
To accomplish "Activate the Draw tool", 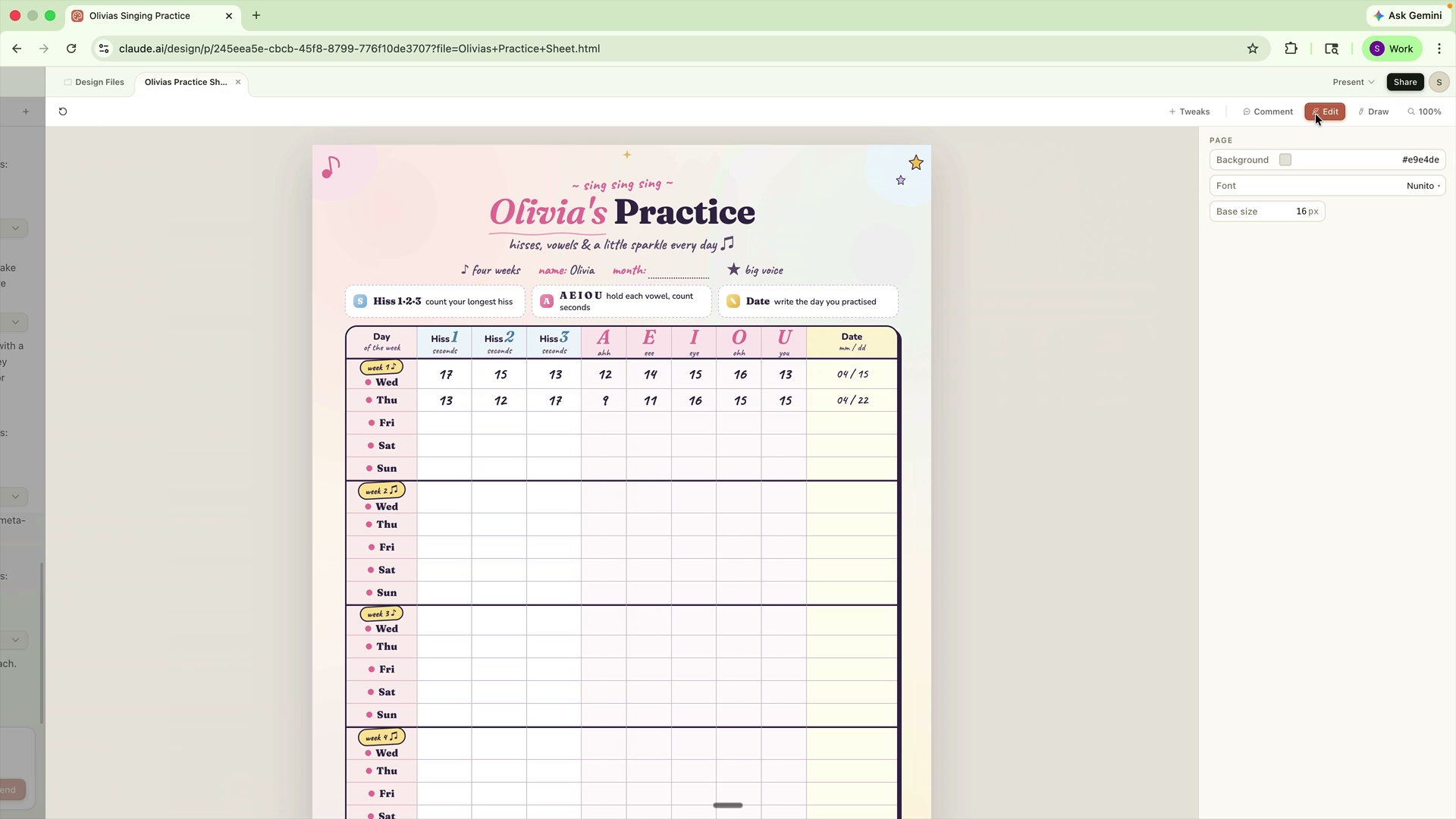I will point(1373,111).
